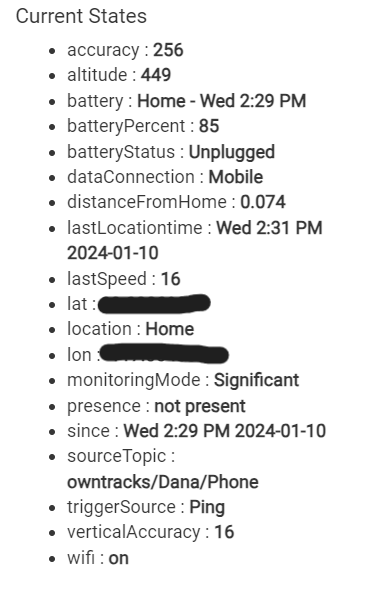Click the redacted lat value

coord(154,304)
